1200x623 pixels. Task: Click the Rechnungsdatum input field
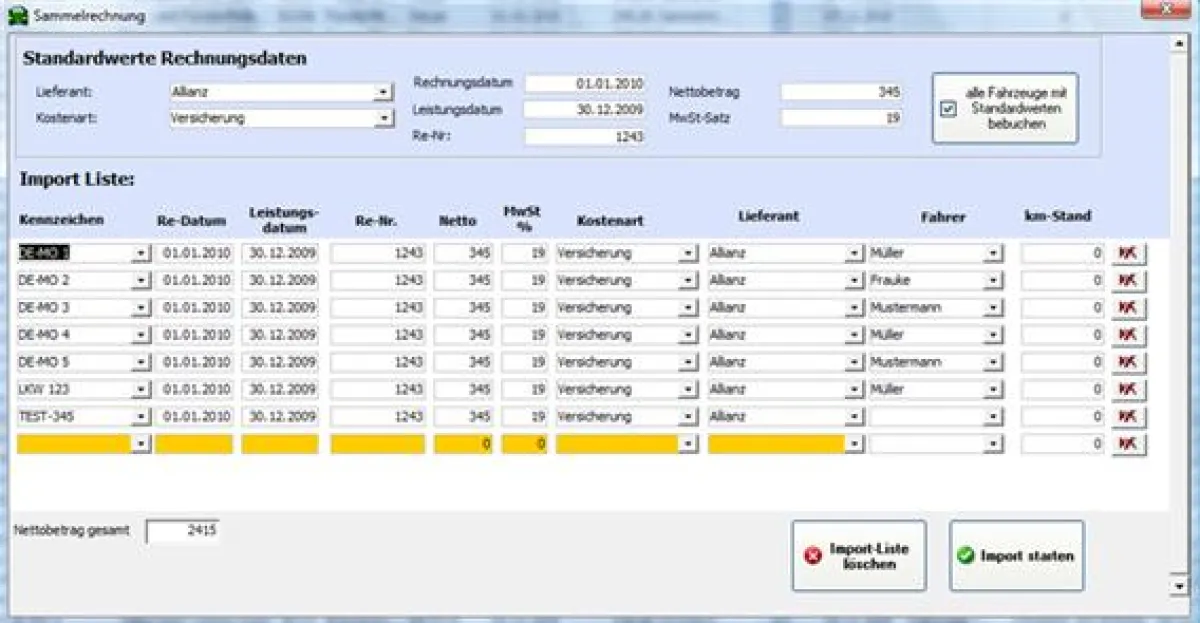point(585,84)
